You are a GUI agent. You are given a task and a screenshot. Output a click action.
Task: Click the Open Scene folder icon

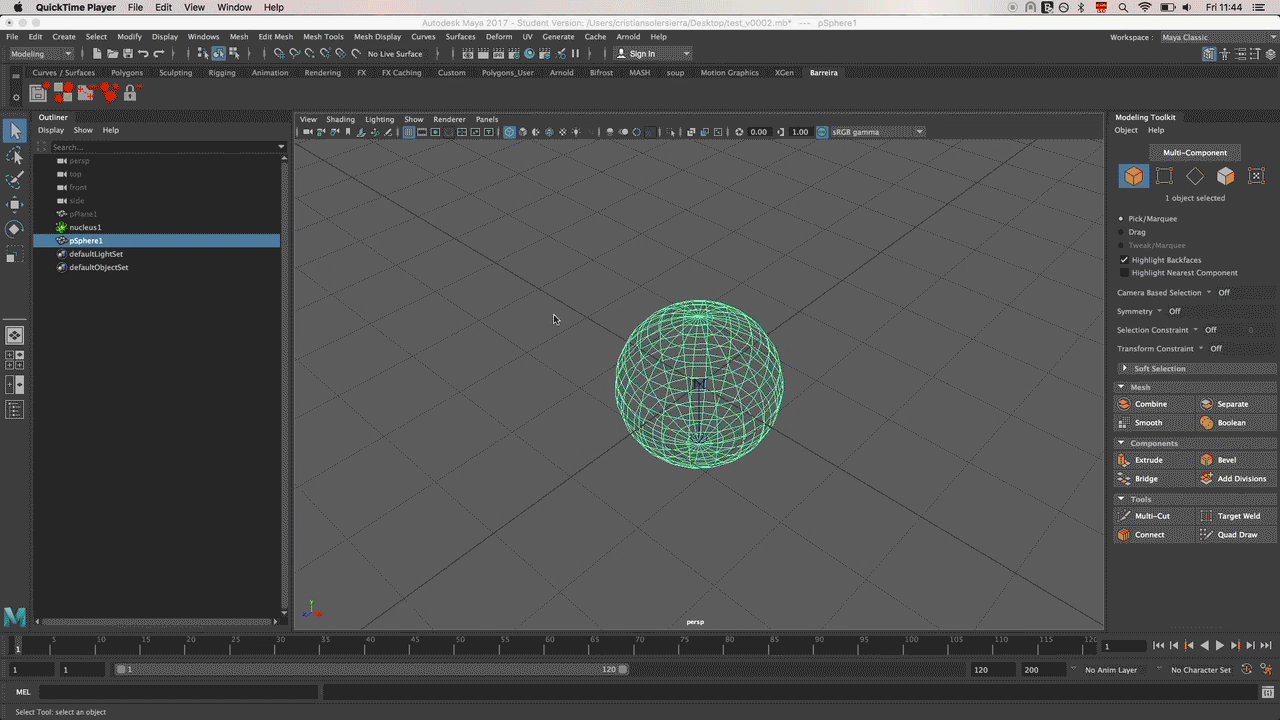click(x=113, y=53)
